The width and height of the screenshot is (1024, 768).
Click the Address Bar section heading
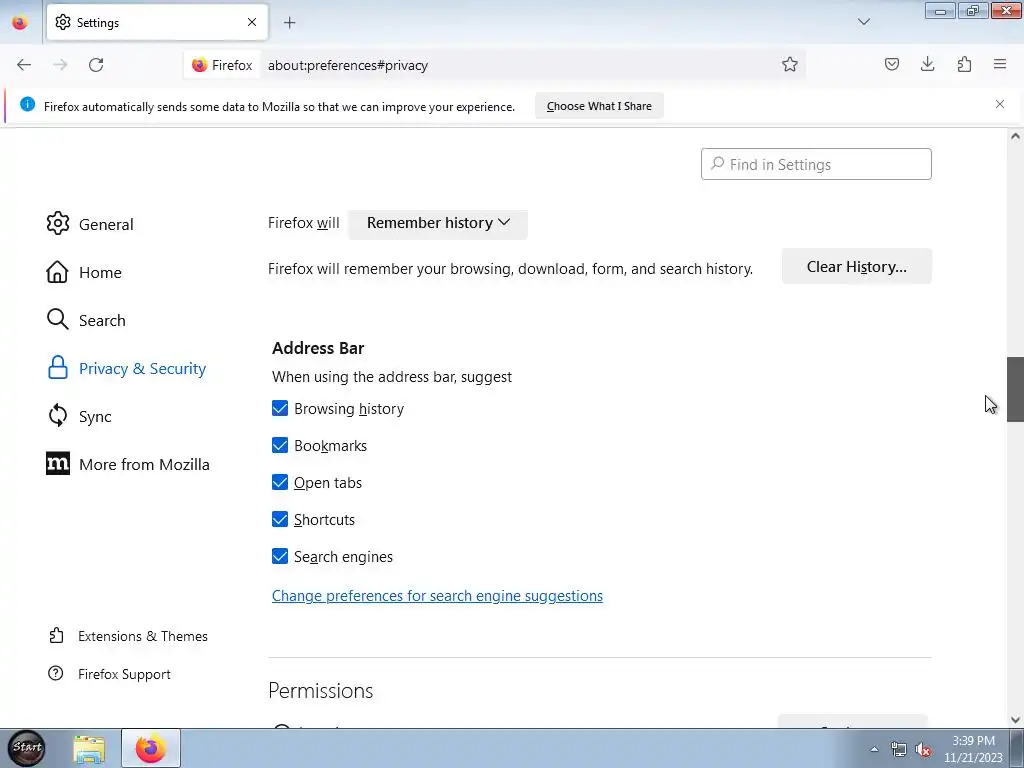point(318,348)
